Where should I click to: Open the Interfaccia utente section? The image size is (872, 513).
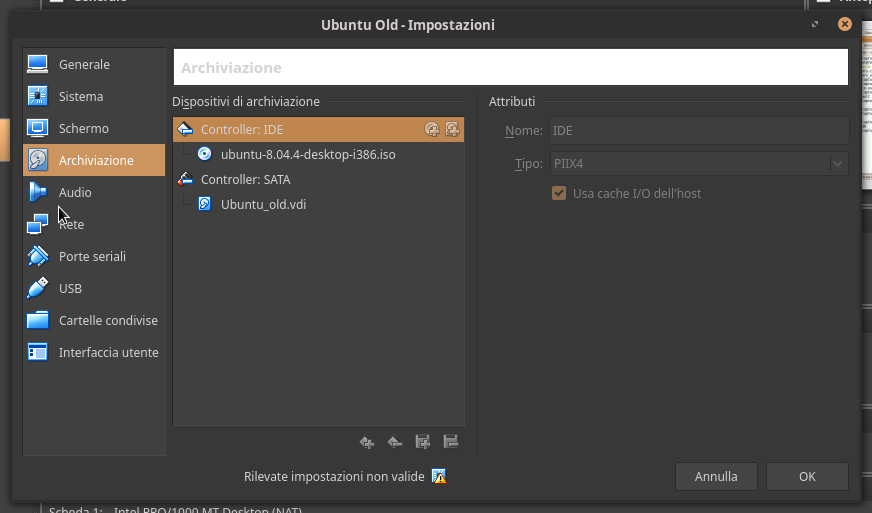(x=94, y=352)
